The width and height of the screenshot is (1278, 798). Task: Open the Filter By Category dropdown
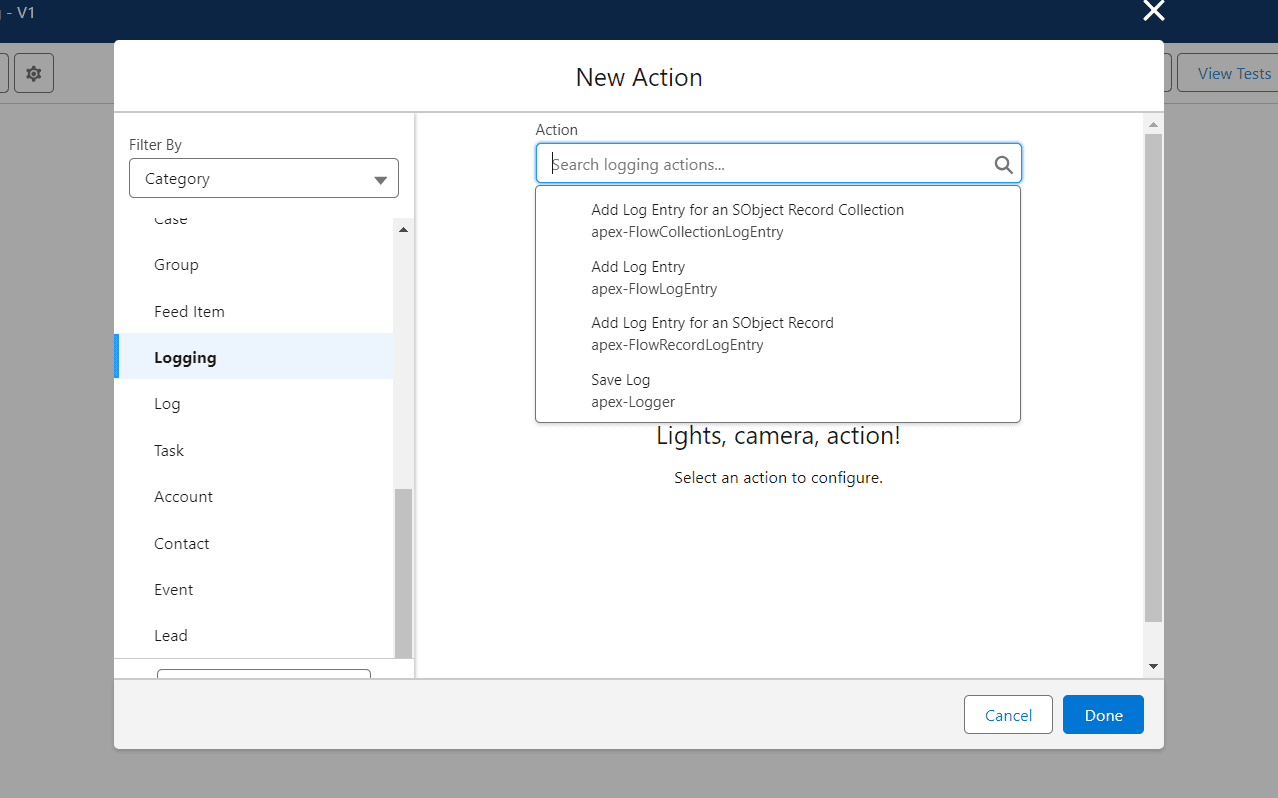click(264, 179)
